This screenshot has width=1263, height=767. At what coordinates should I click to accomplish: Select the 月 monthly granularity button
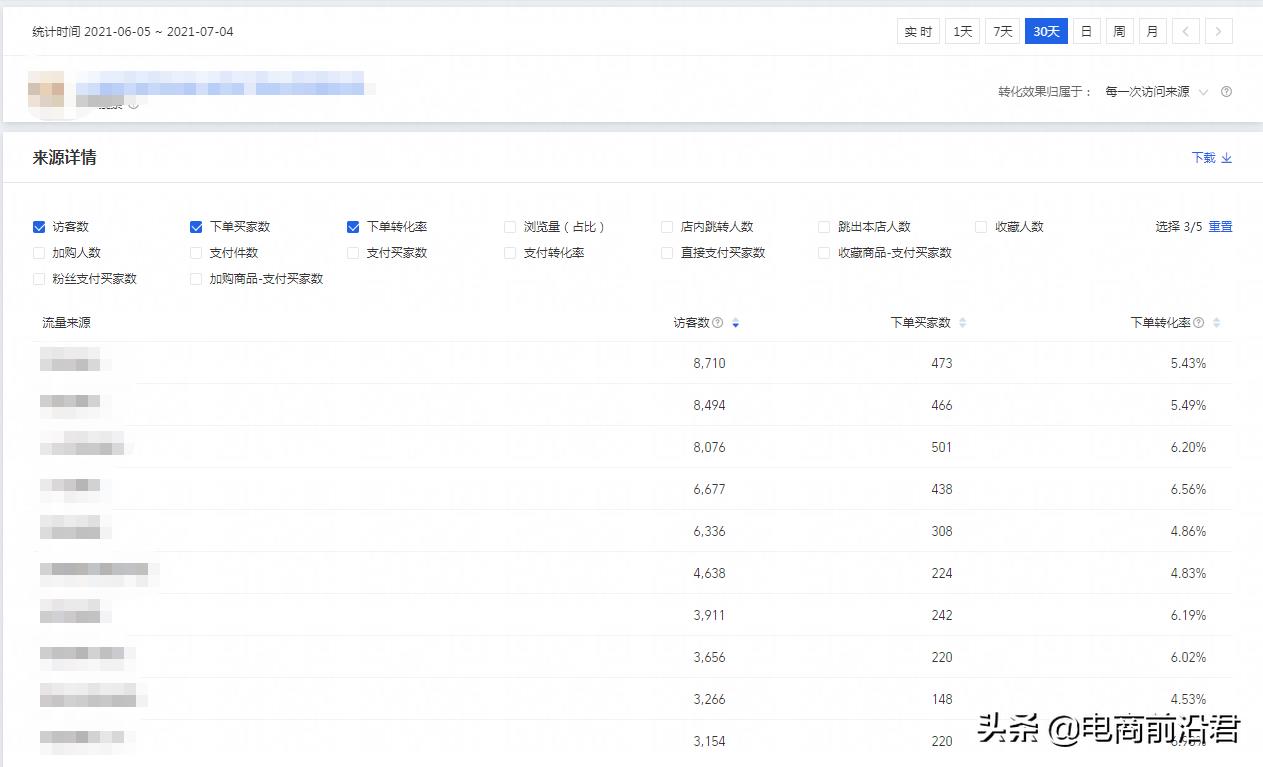click(1152, 31)
